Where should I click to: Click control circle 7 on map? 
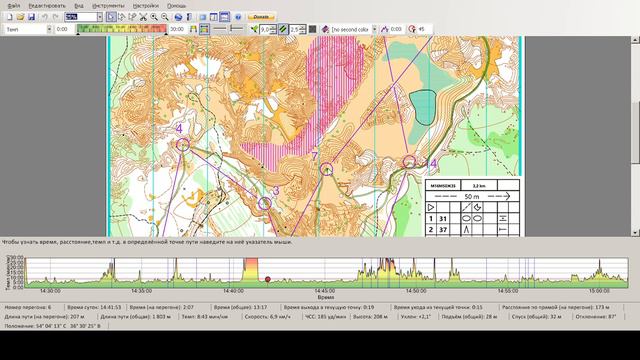(326, 169)
